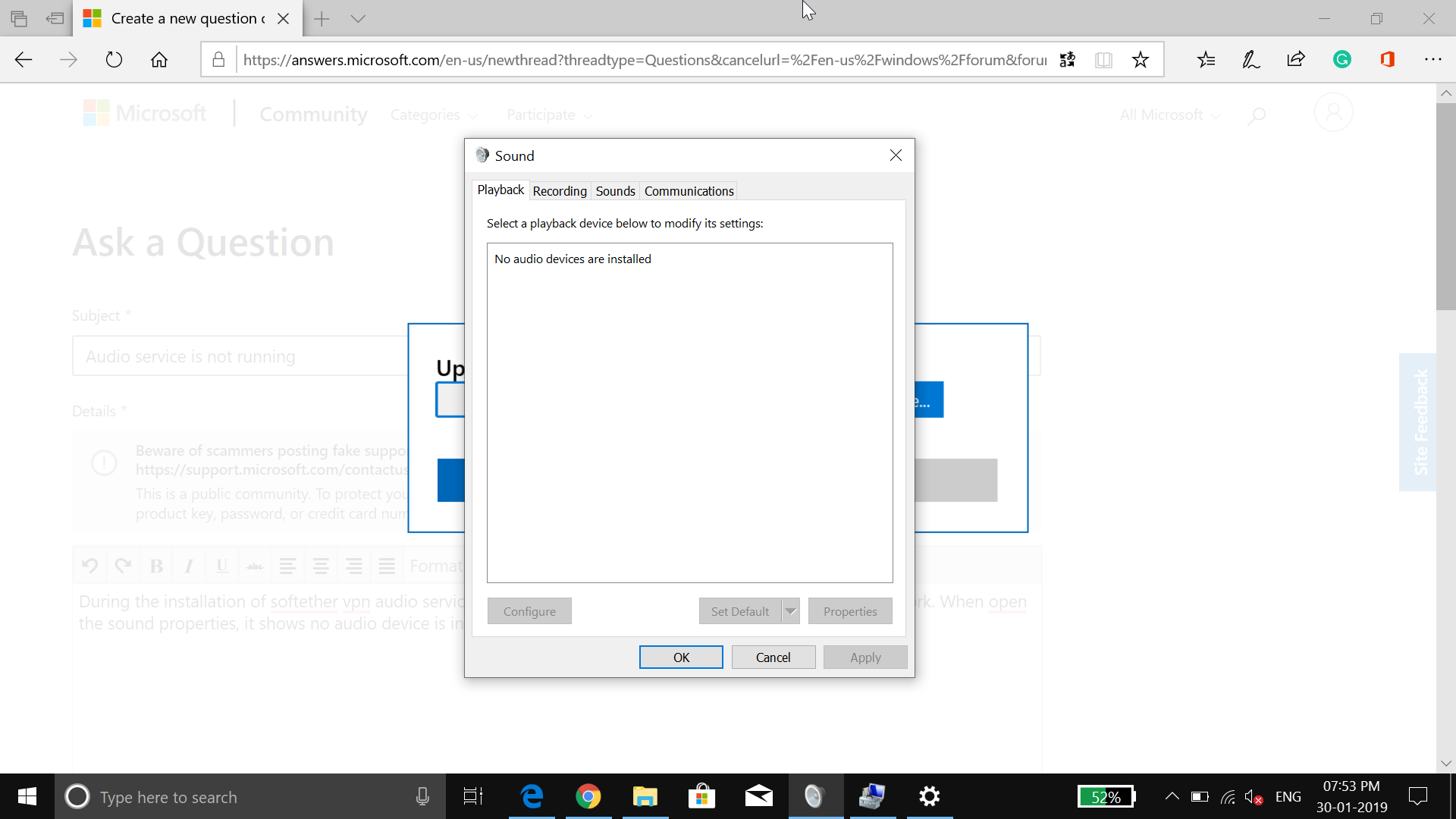Open the Share icon in Edge toolbar
This screenshot has width=1456, height=819.
pyautogui.click(x=1296, y=60)
